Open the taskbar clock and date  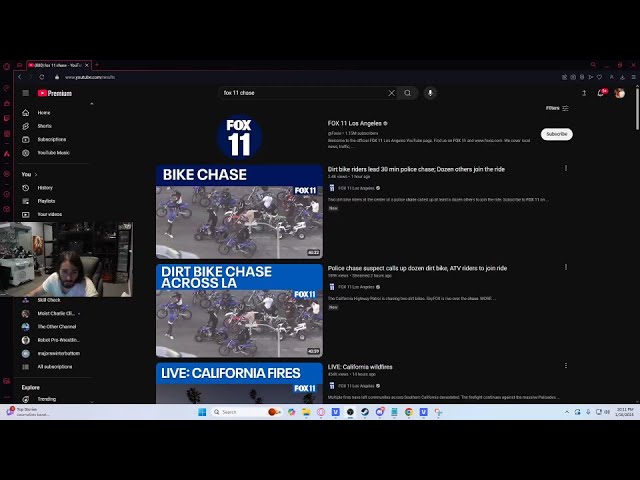(625, 412)
